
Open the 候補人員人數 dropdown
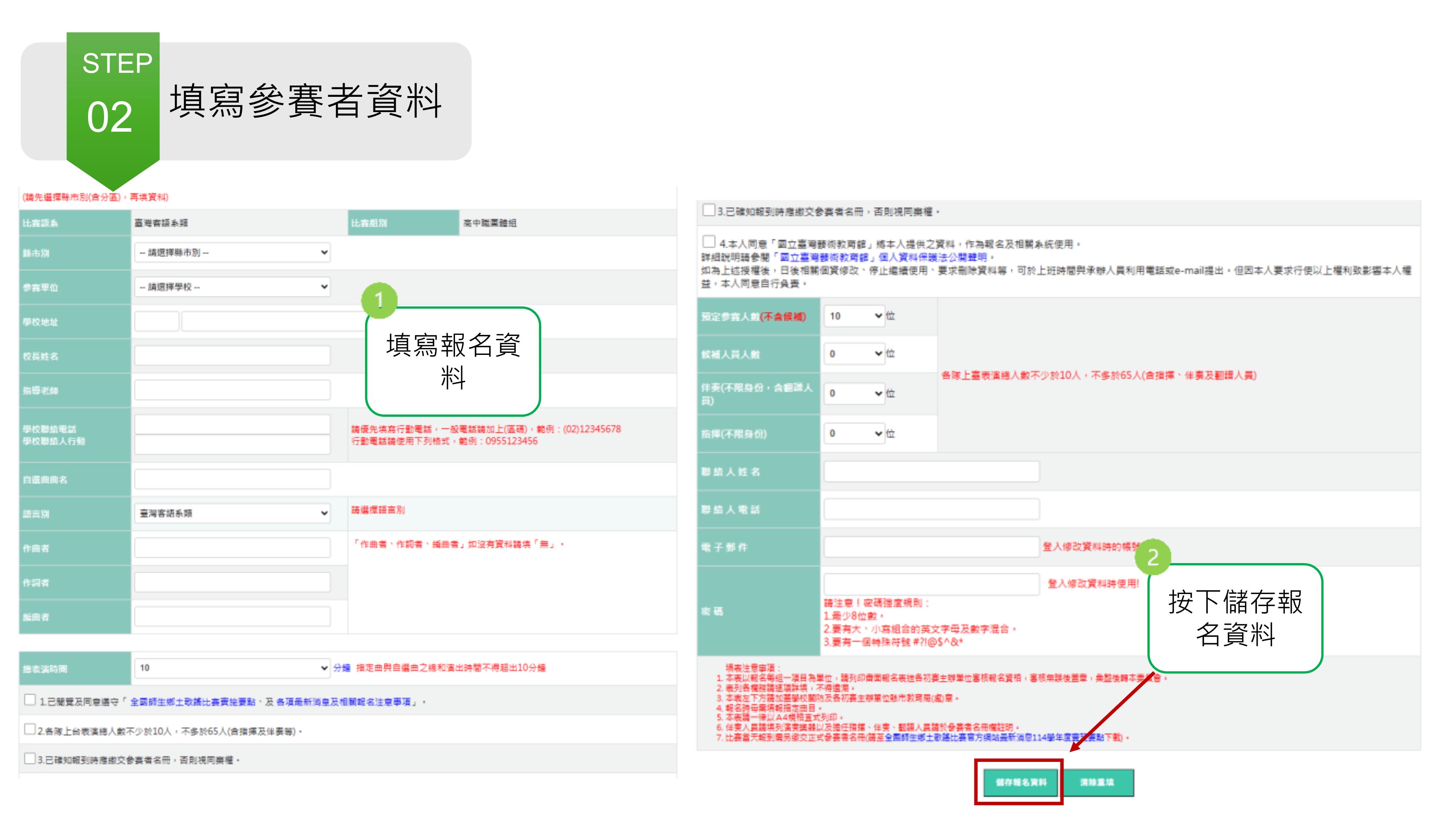tap(854, 354)
